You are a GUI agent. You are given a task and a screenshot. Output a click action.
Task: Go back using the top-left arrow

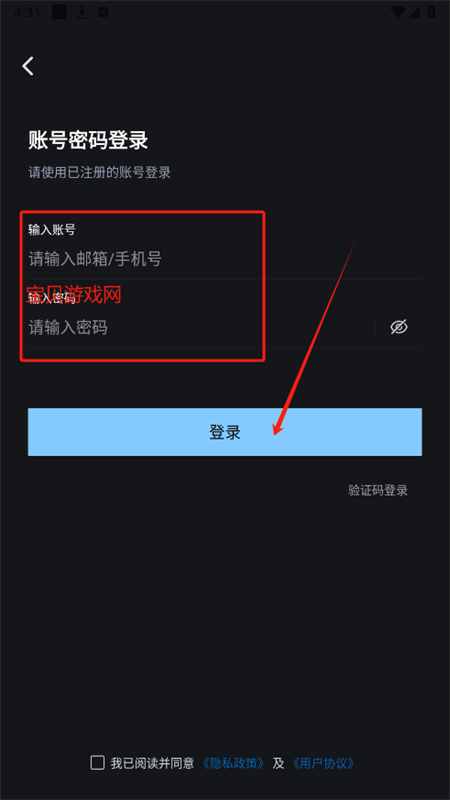tap(28, 66)
